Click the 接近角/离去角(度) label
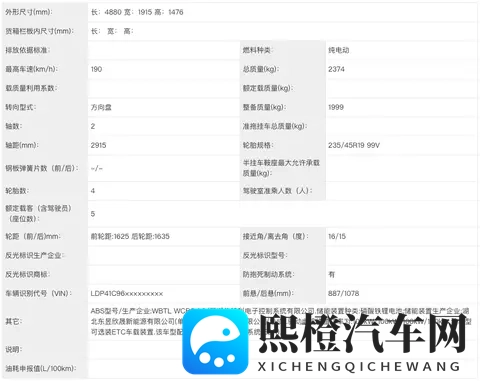 [276, 237]
